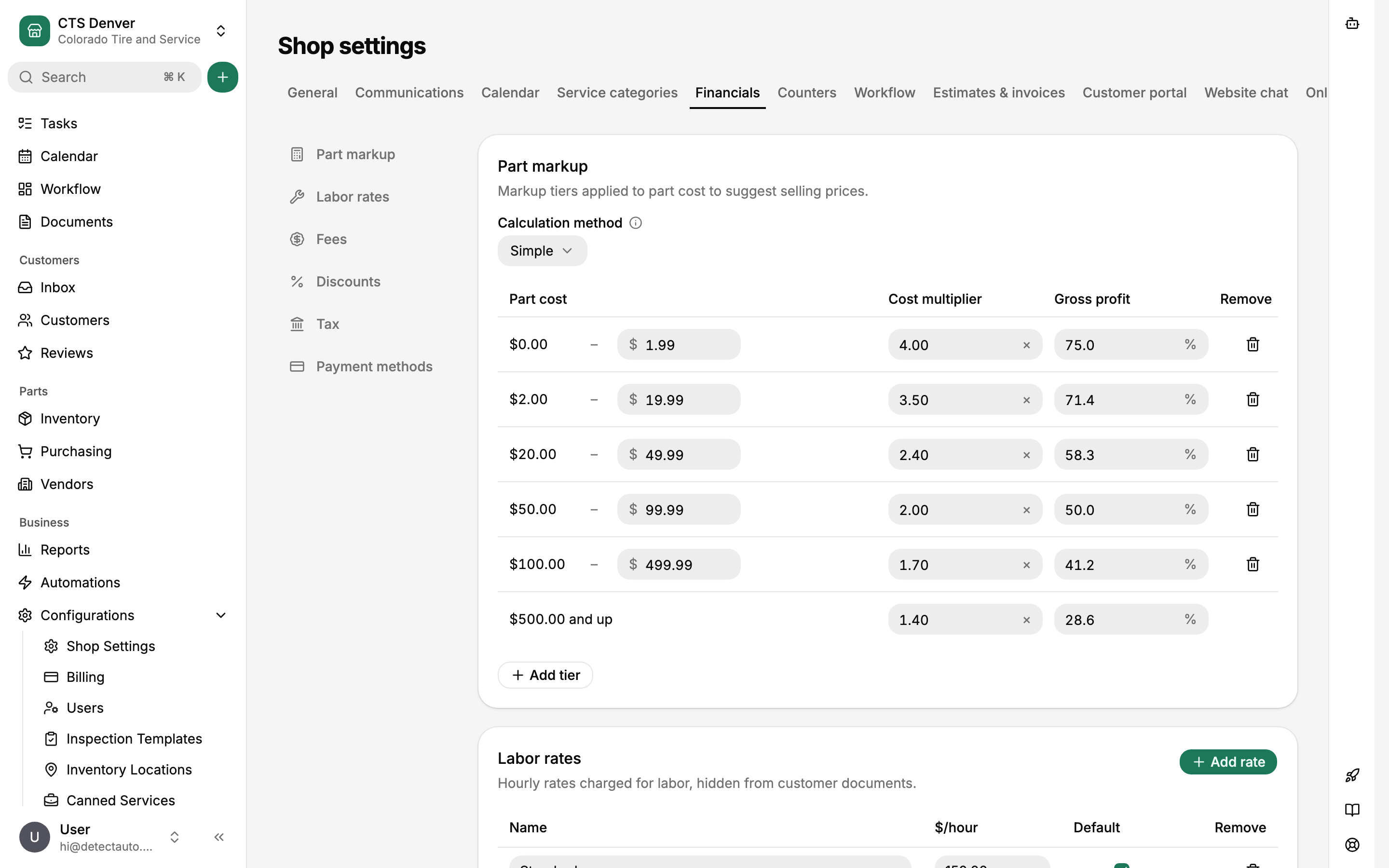Open the assistant robot icon
The height and width of the screenshot is (868, 1389).
point(1352,24)
